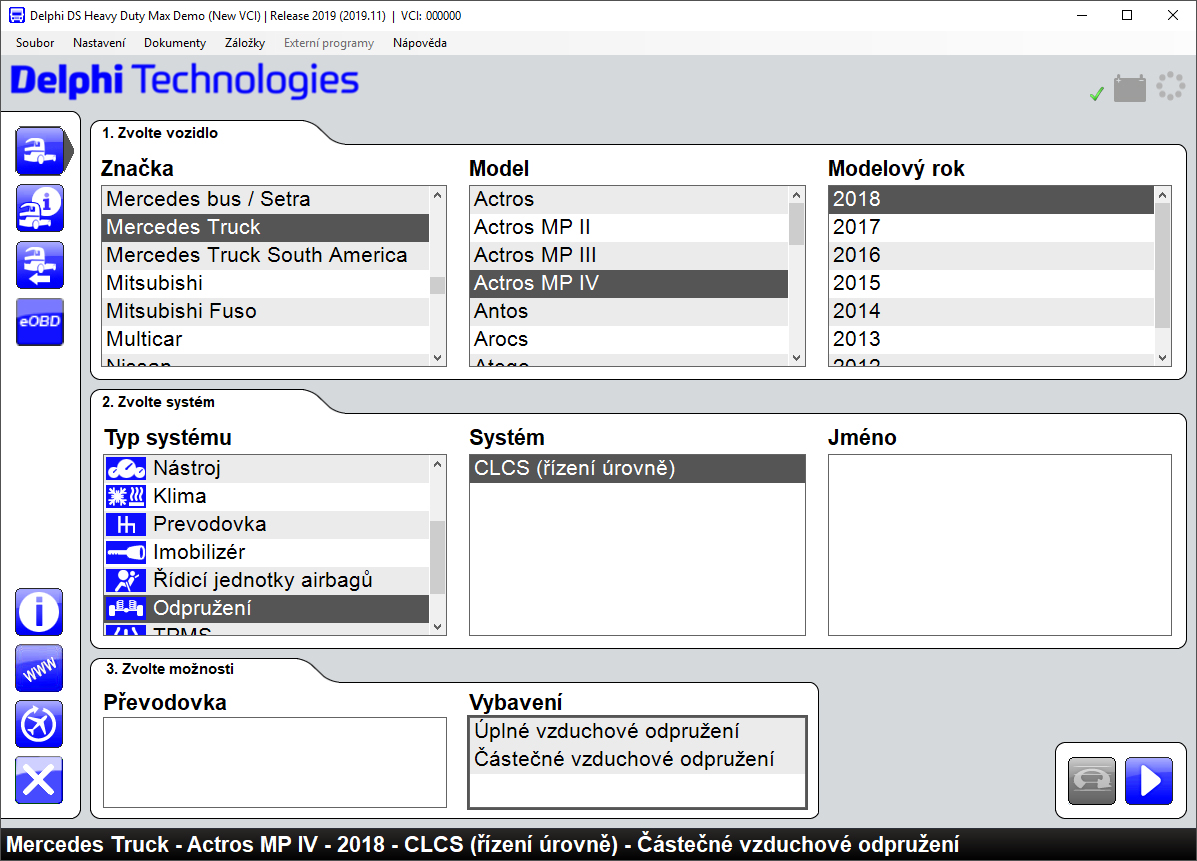Click Značka list scroll-up arrow
The width and height of the screenshot is (1197, 861).
tap(437, 195)
